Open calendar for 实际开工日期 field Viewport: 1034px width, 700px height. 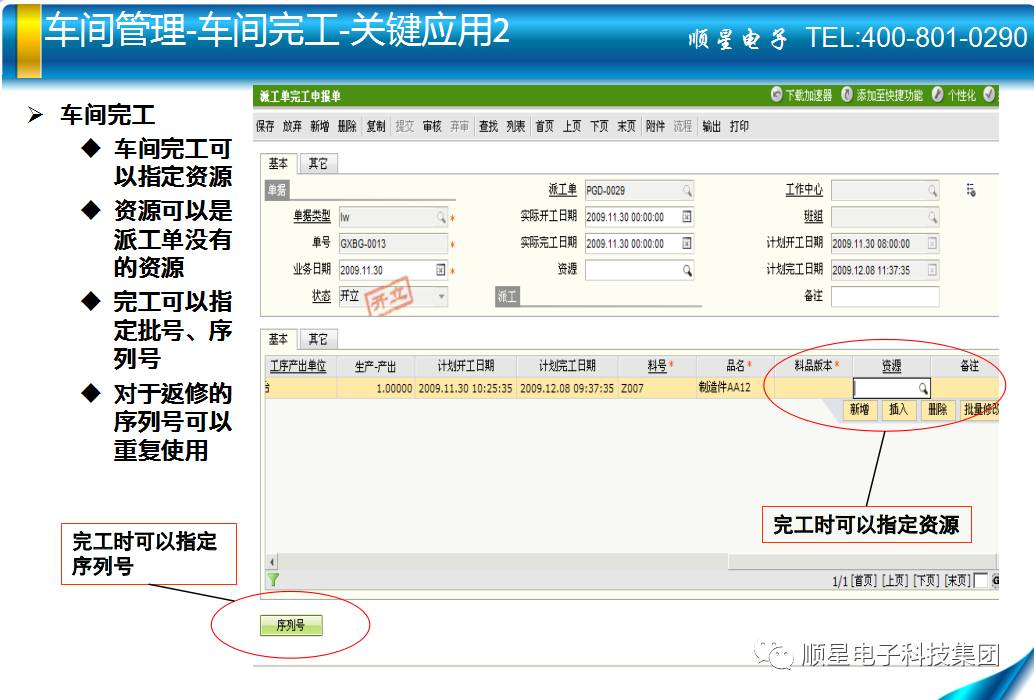pos(687,217)
